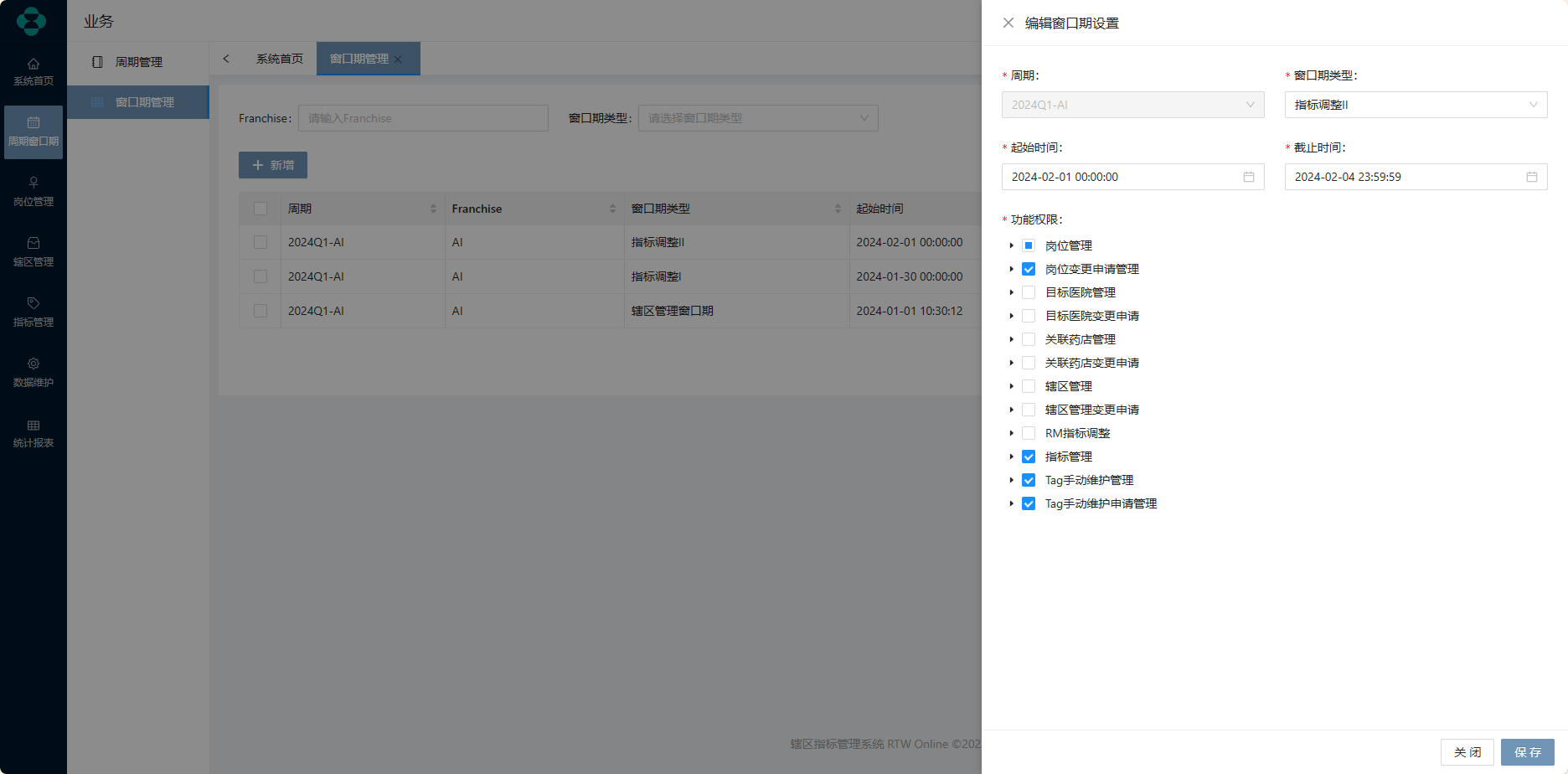Check 辖区管理变更申请 permission
This screenshot has height=774, width=1568.
pyautogui.click(x=1029, y=410)
